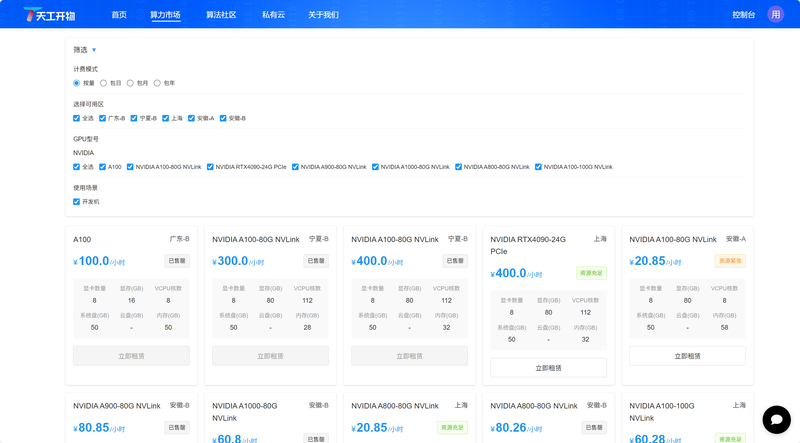Click 已售罄 badge on the A100 ¥100.0 card
The height and width of the screenshot is (443, 800).
[x=177, y=261]
